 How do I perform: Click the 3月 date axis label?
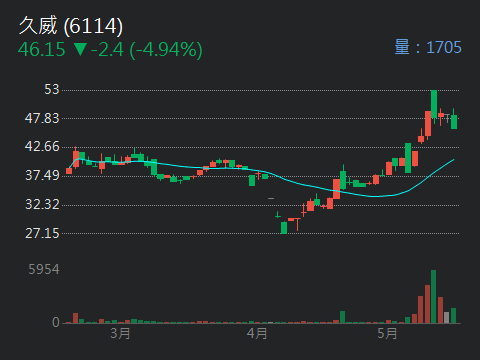pos(120,333)
